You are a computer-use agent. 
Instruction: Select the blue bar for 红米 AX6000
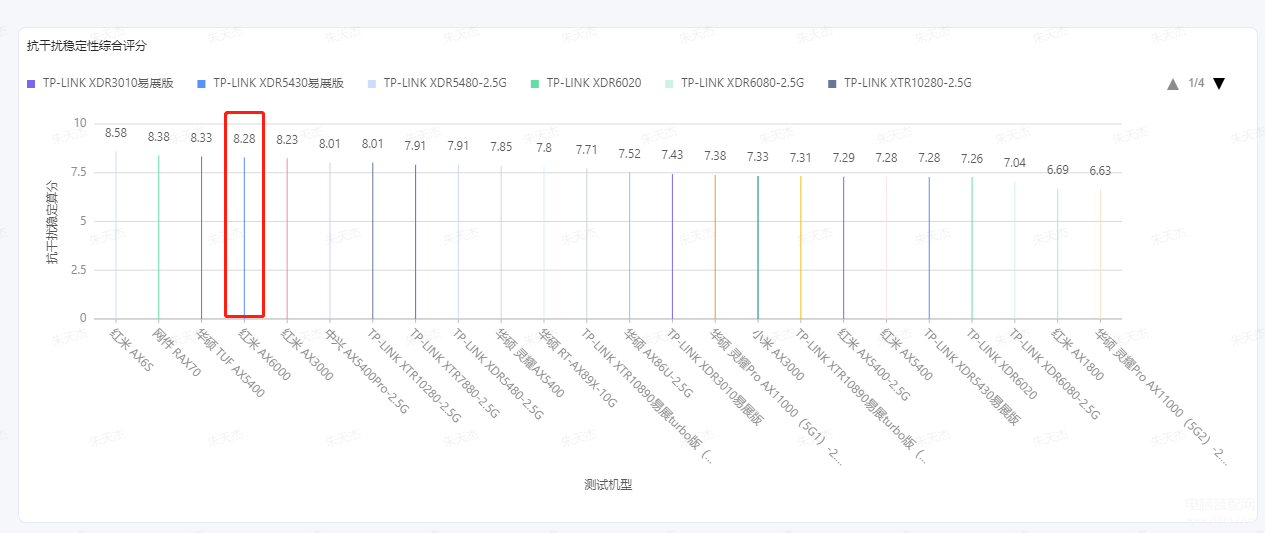coord(244,238)
